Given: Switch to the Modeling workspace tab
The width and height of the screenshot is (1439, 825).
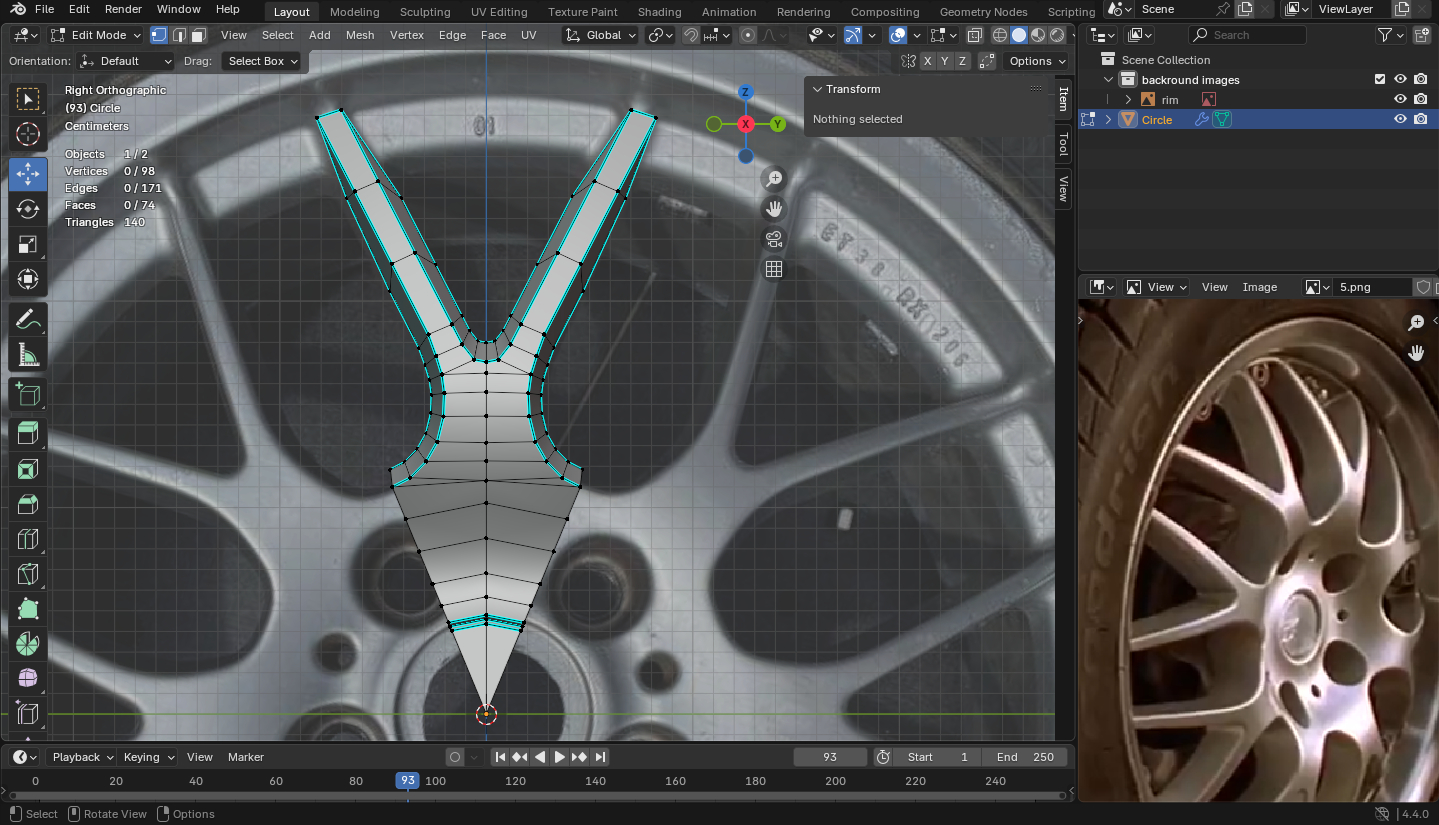Looking at the screenshot, I should pos(355,12).
